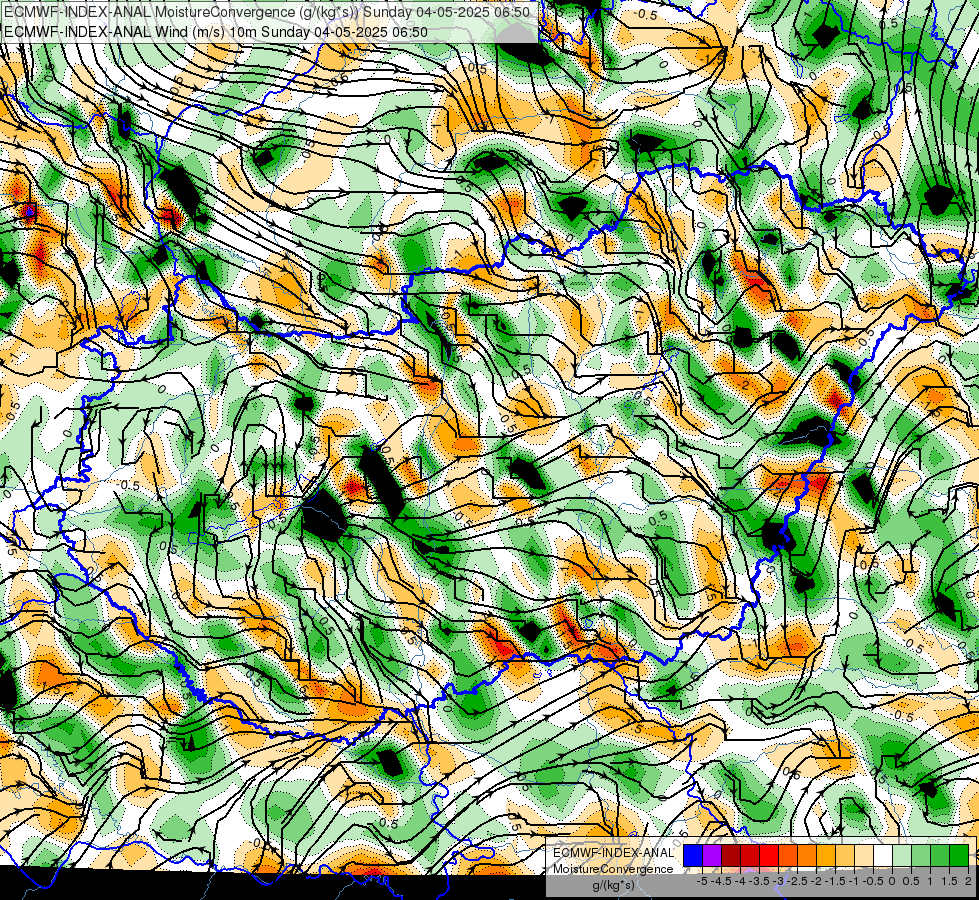The width and height of the screenshot is (979, 900).
Task: Click the -3 legend tick label
Action: tap(778, 881)
